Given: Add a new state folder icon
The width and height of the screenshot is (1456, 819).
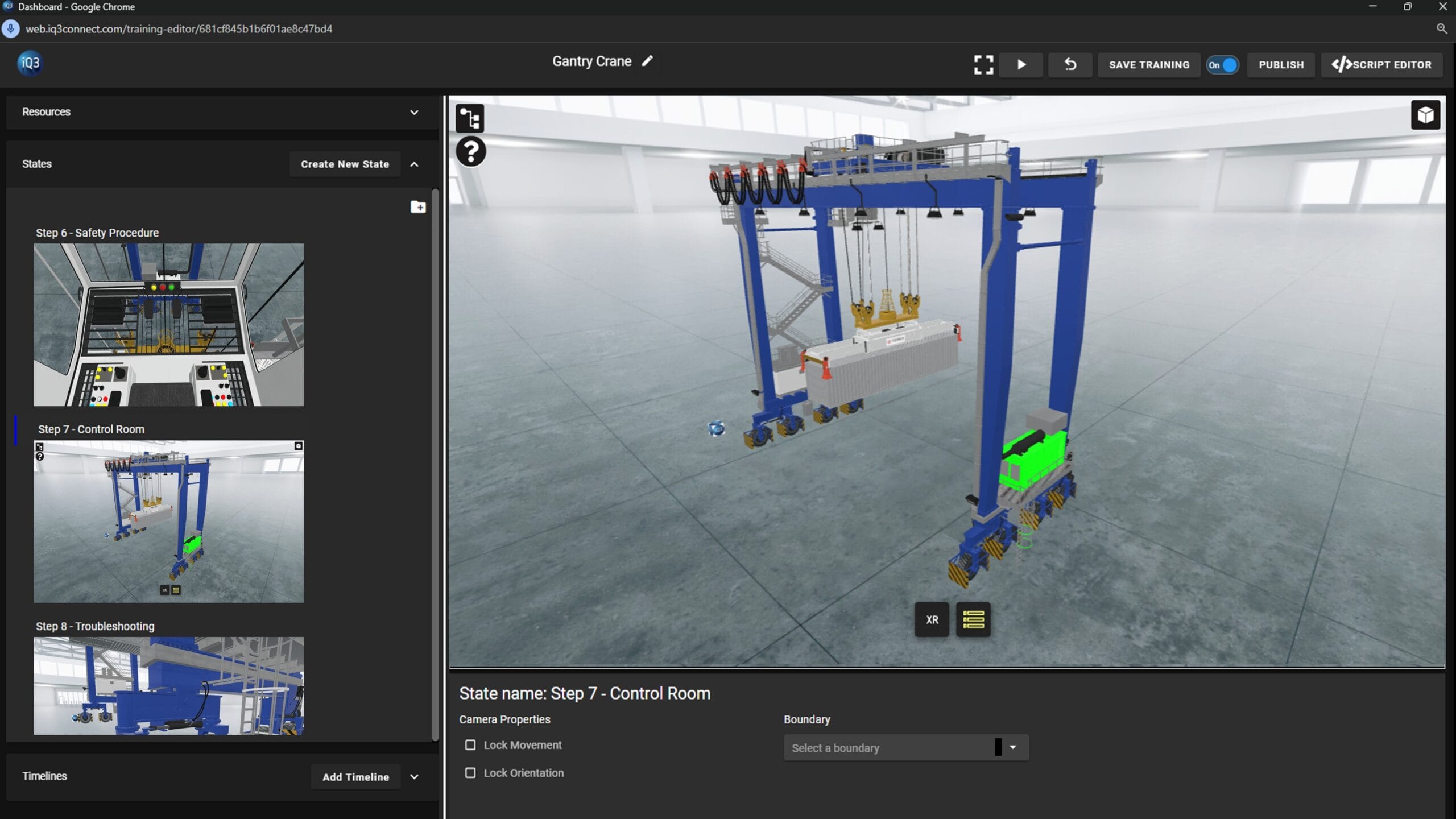Looking at the screenshot, I should coord(418,207).
